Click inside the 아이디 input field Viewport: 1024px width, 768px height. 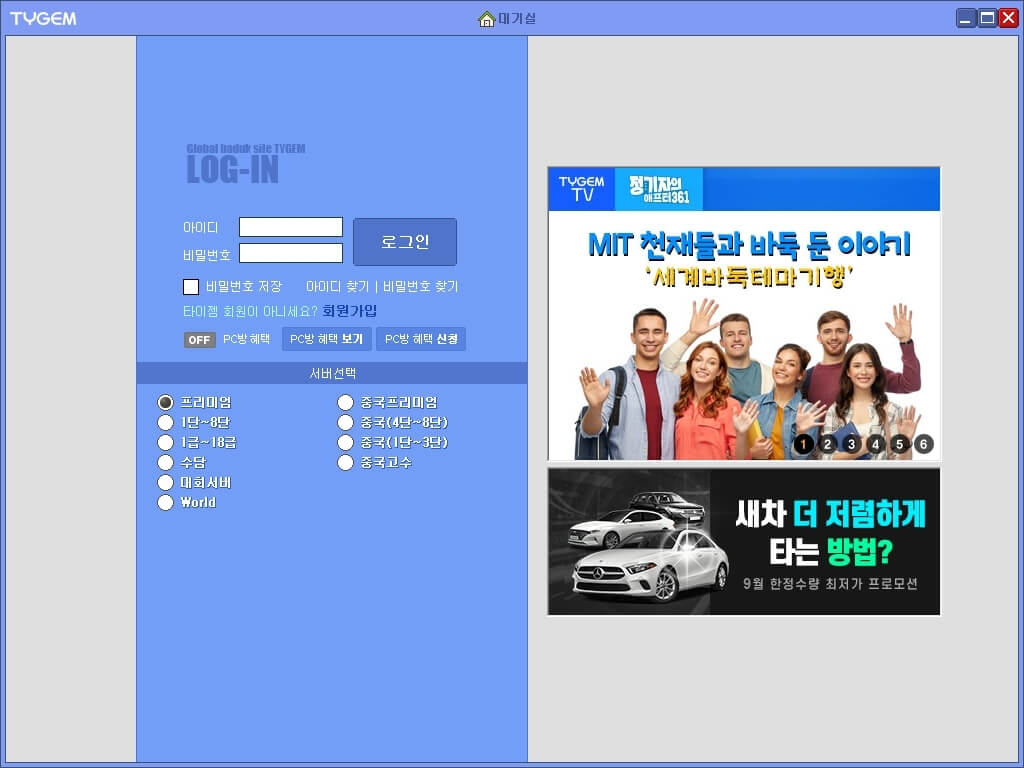coord(290,226)
